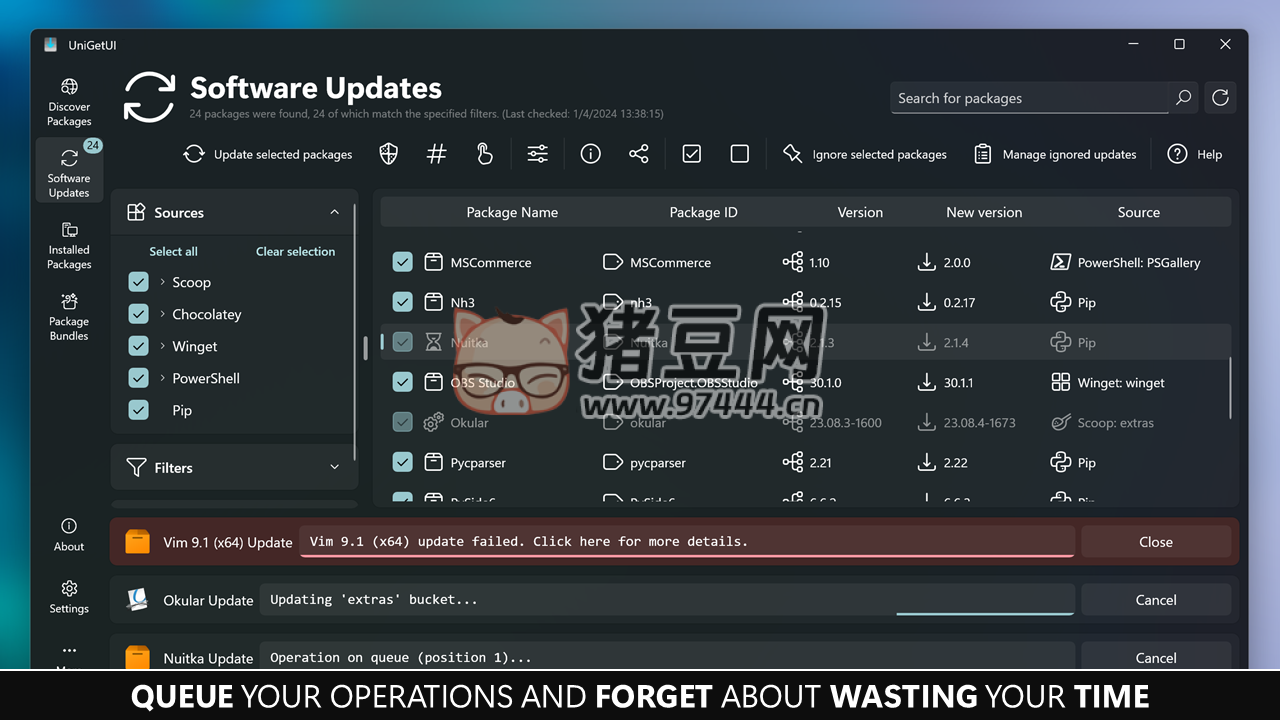1280x720 pixels.
Task: Cancel the Nuitka Update operation
Action: pyautogui.click(x=1156, y=657)
